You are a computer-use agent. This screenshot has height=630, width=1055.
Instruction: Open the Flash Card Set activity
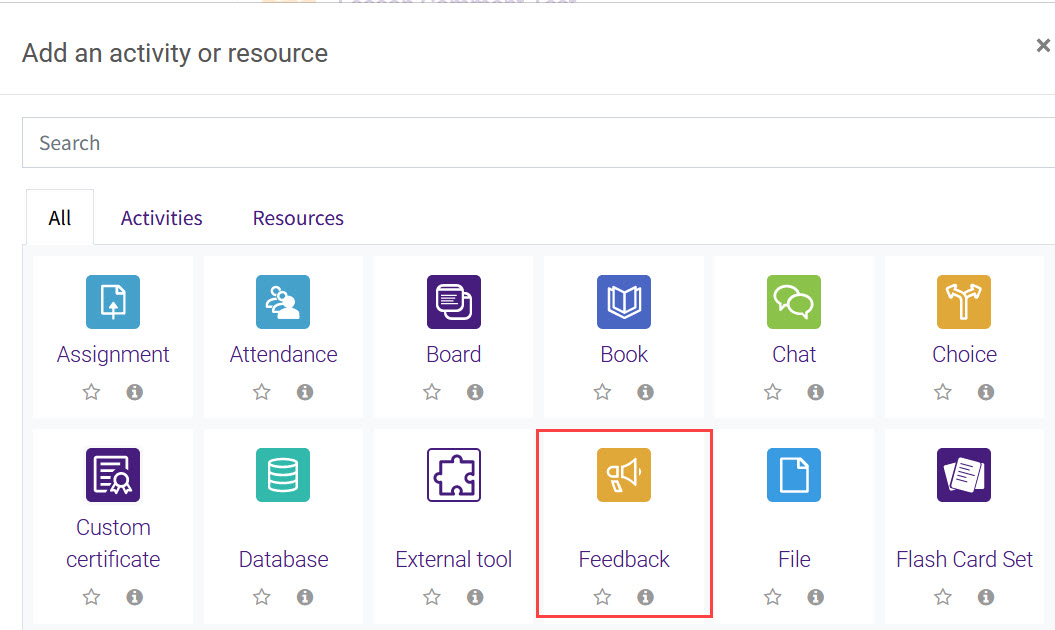pyautogui.click(x=963, y=475)
